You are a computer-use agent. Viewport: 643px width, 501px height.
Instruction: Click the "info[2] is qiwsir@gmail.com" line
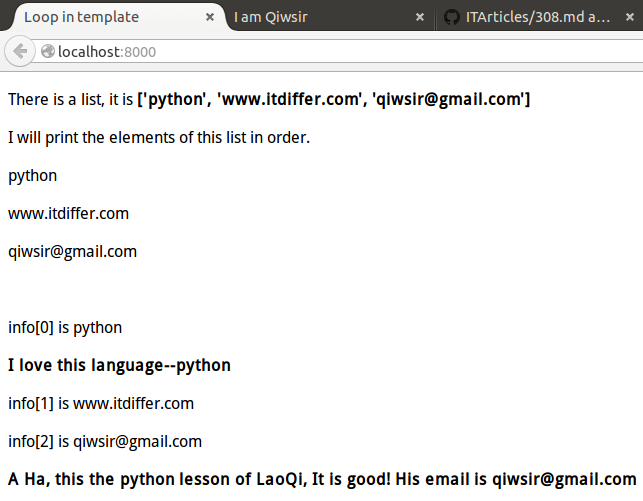tap(105, 441)
